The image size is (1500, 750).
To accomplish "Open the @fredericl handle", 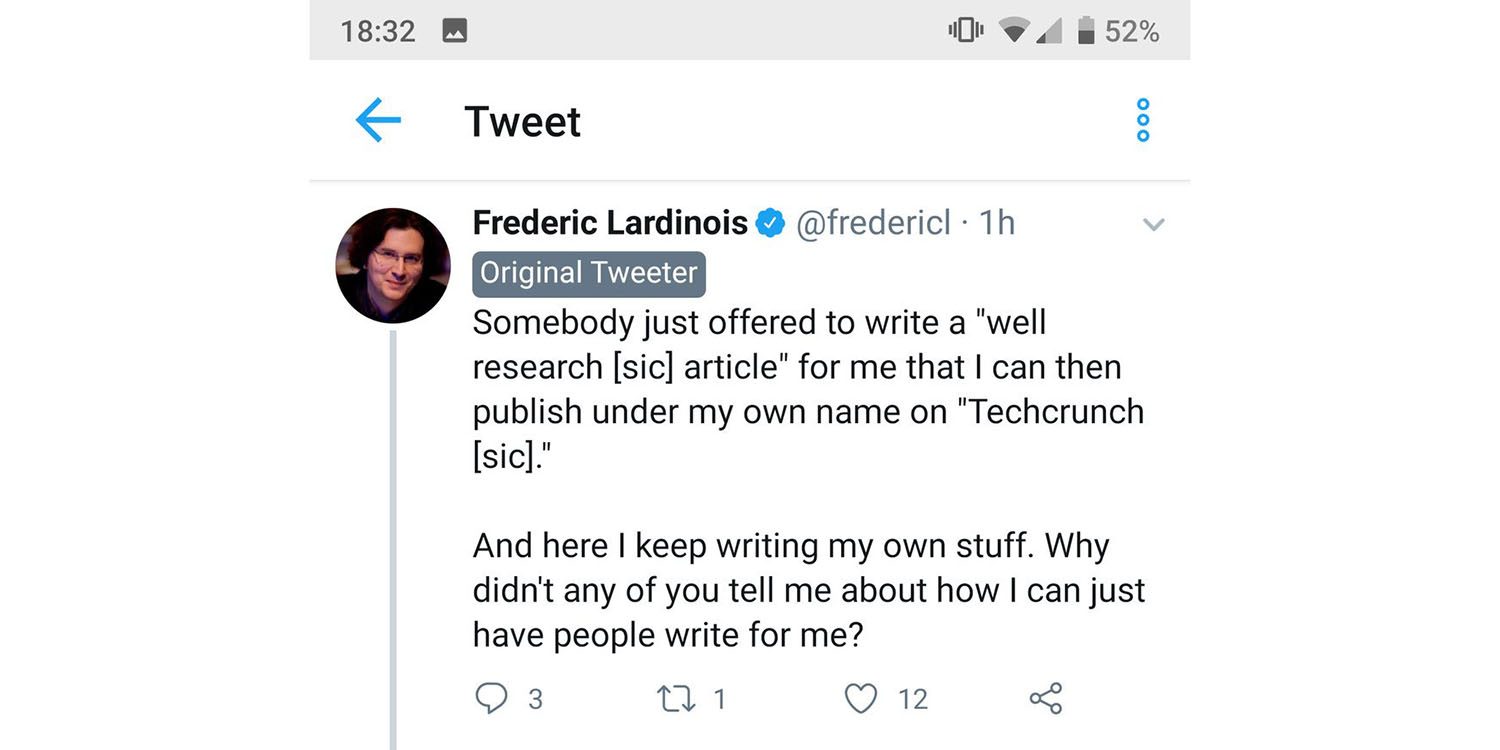I will click(872, 223).
